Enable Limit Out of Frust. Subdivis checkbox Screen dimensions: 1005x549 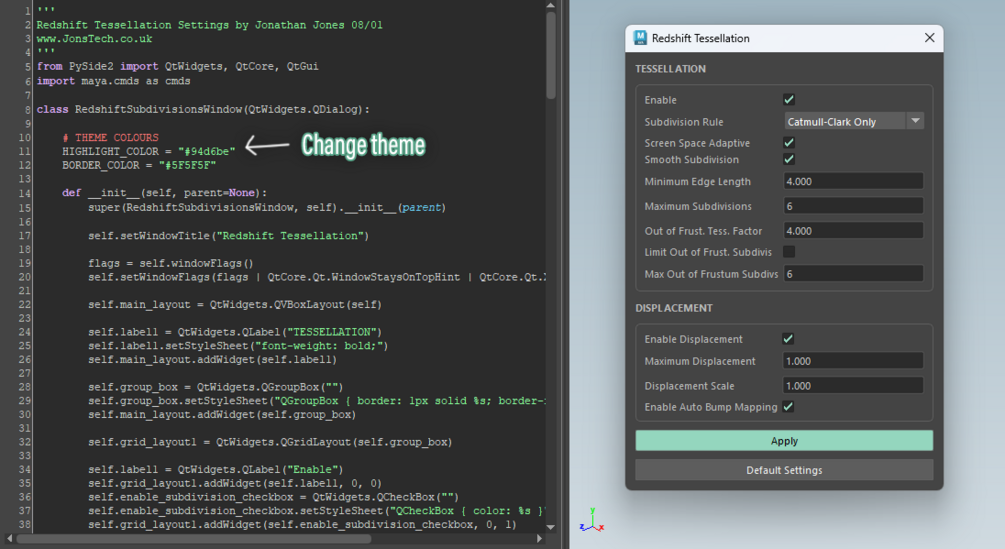(789, 252)
